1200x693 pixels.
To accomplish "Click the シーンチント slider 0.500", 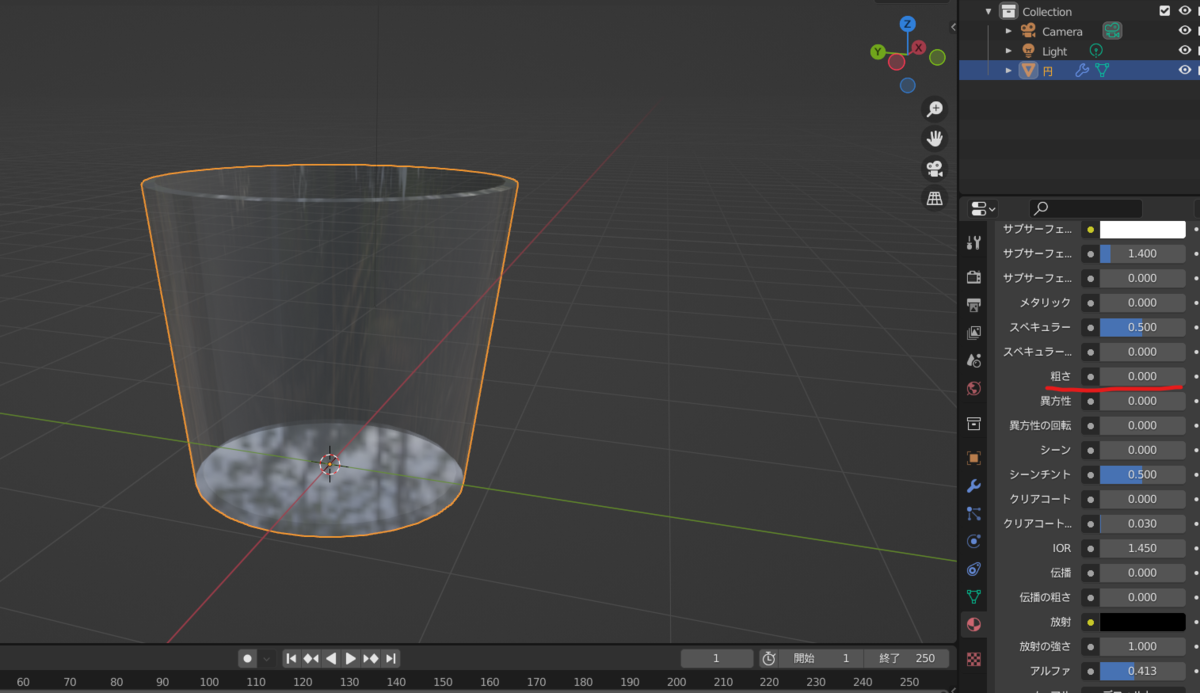I will (x=1142, y=474).
